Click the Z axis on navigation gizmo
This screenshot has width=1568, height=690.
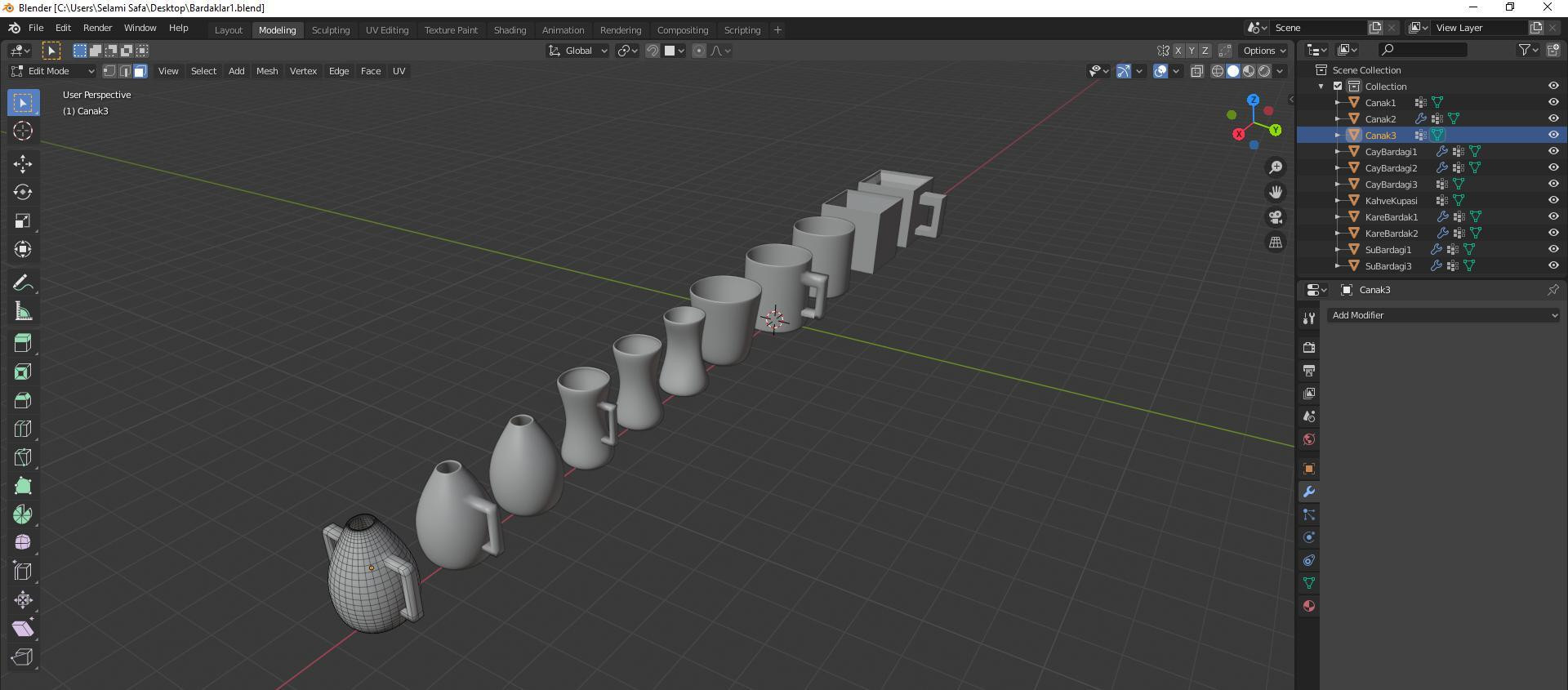(x=1253, y=100)
